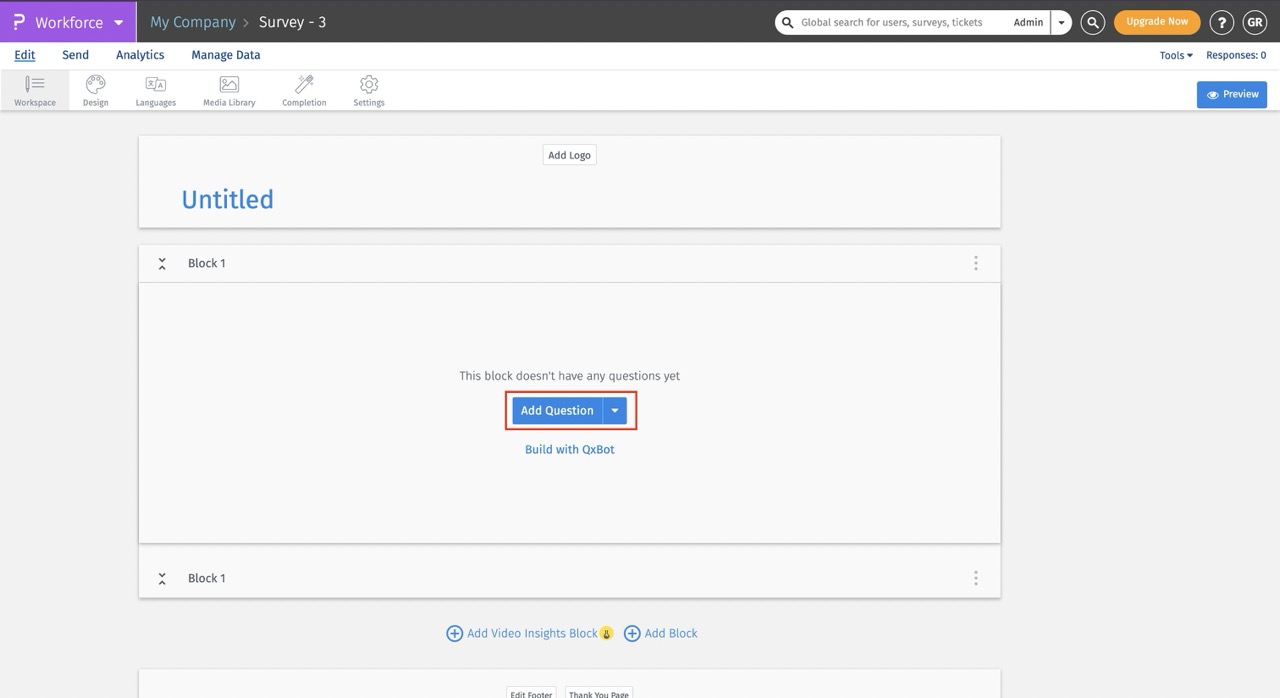Open the Manage Data tab

pos(225,55)
